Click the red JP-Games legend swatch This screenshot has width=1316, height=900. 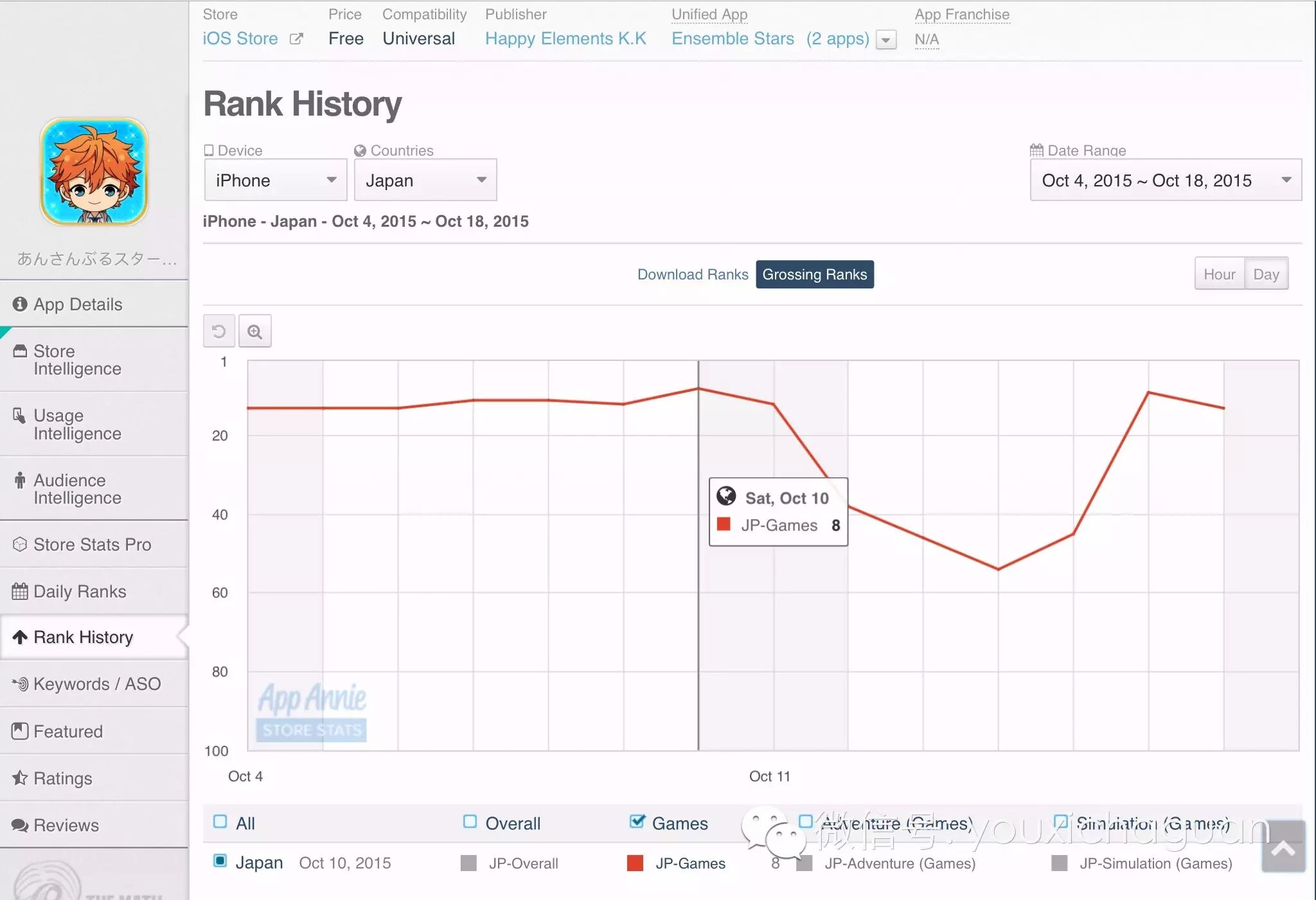point(635,863)
